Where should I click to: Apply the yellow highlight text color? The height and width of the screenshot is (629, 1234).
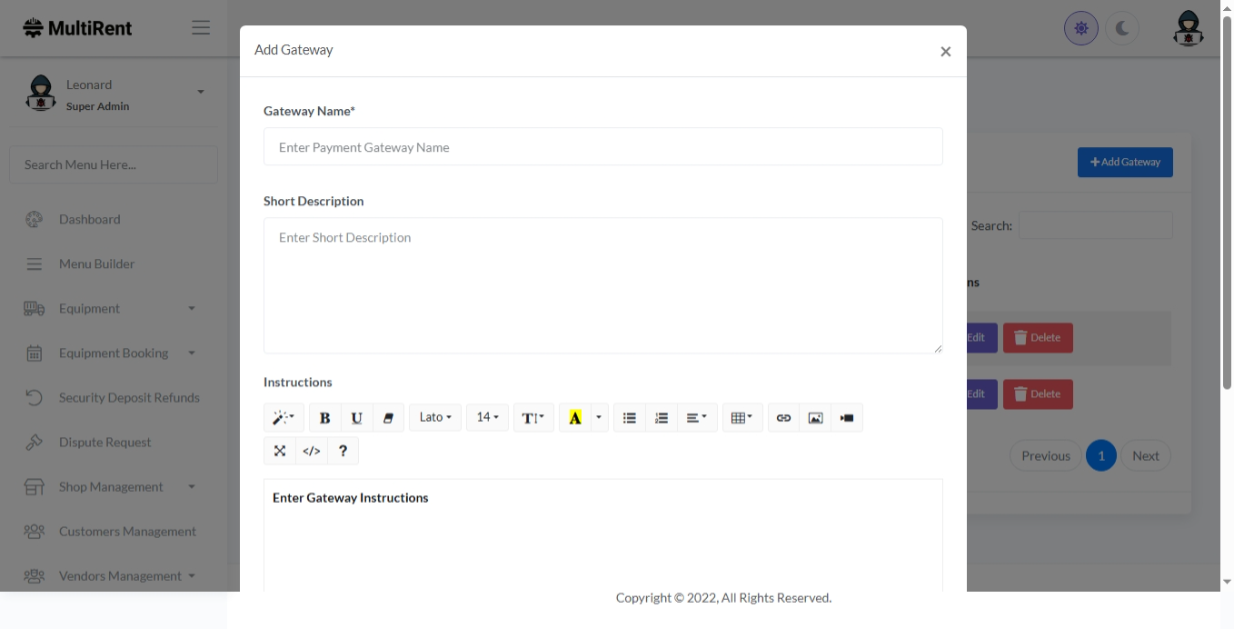click(x=575, y=418)
